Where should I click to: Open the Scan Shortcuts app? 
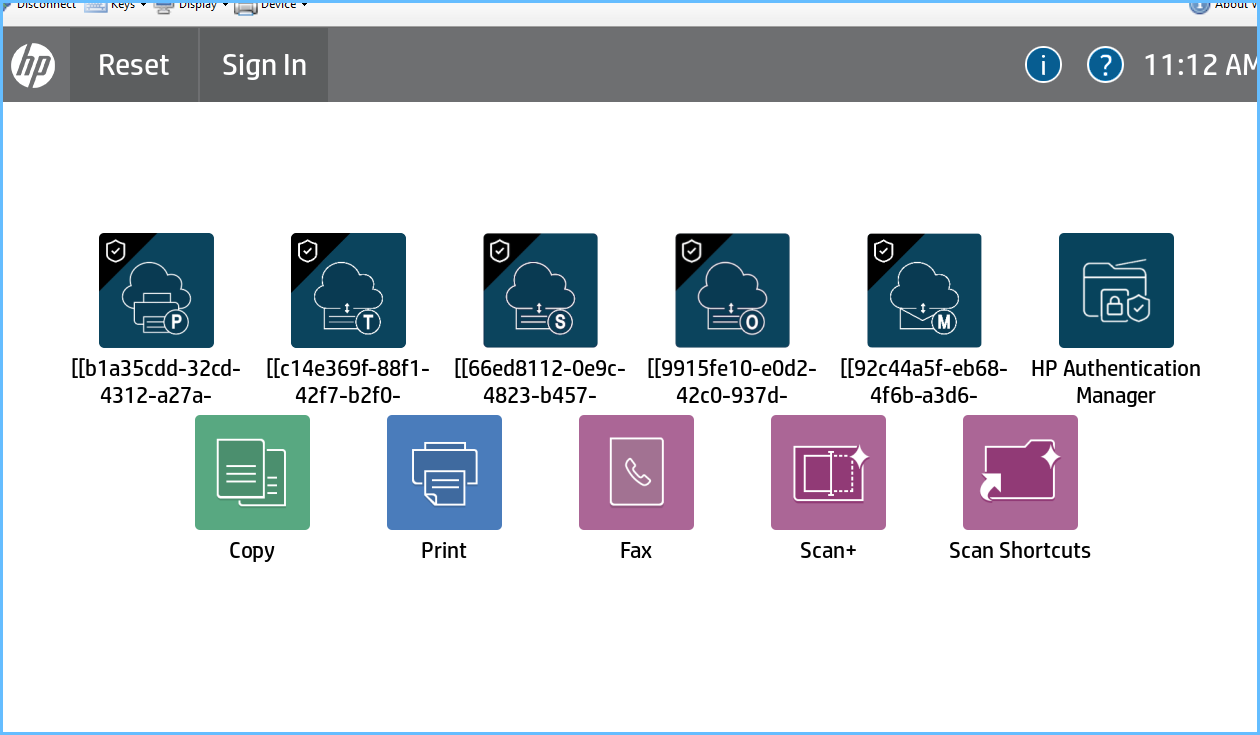pos(1020,472)
